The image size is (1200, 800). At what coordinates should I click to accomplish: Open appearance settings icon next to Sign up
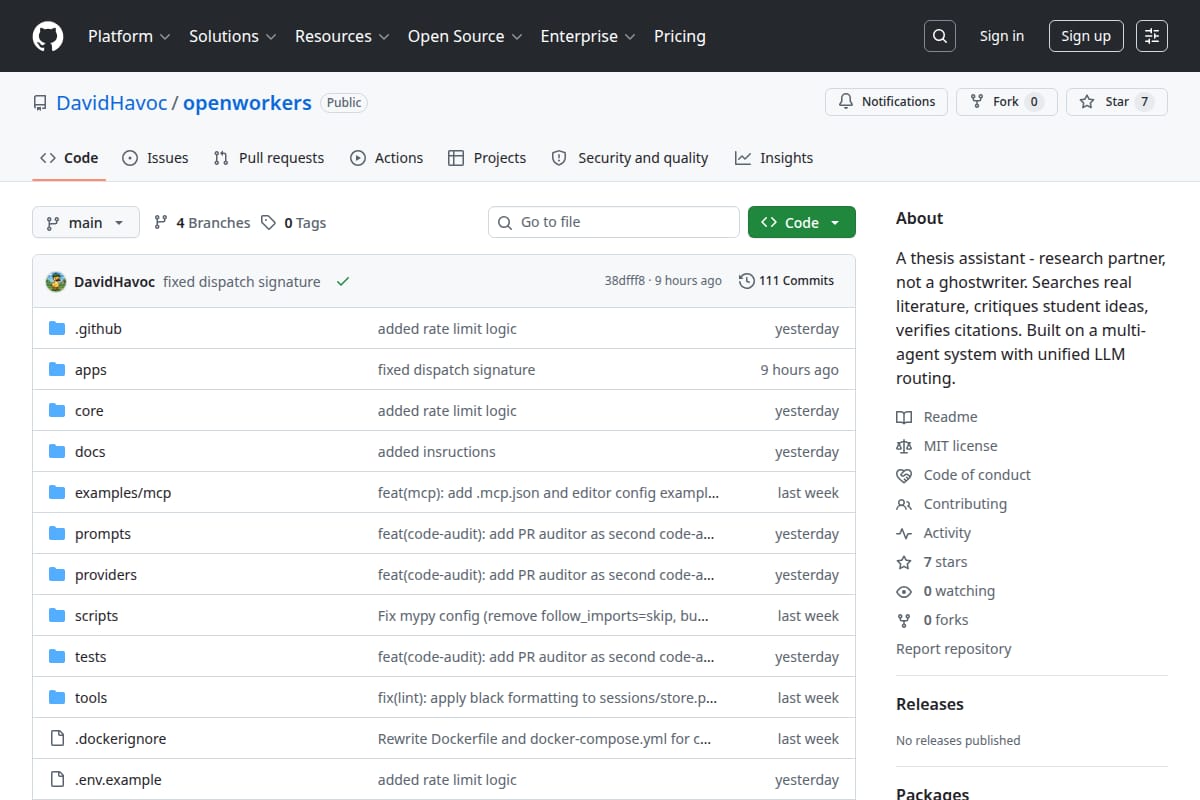(x=1152, y=36)
